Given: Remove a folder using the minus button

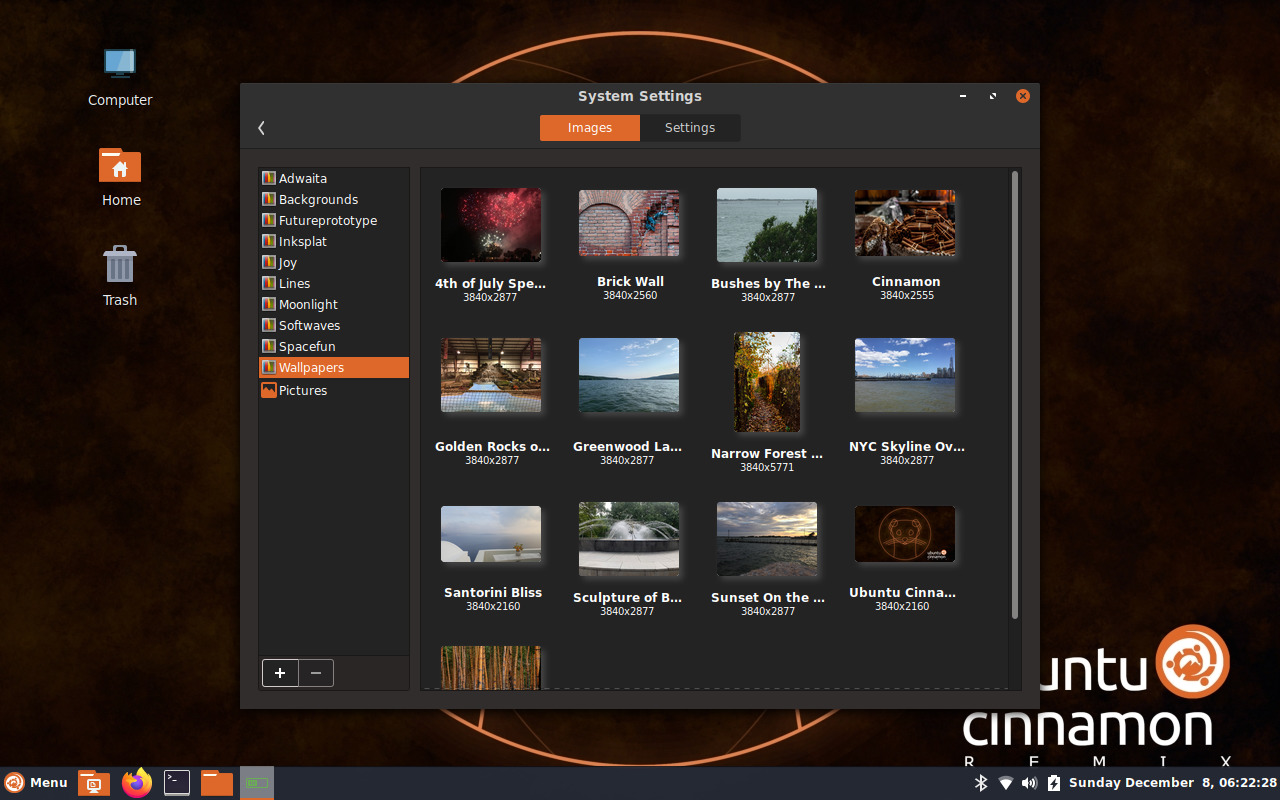Looking at the screenshot, I should click(x=316, y=673).
